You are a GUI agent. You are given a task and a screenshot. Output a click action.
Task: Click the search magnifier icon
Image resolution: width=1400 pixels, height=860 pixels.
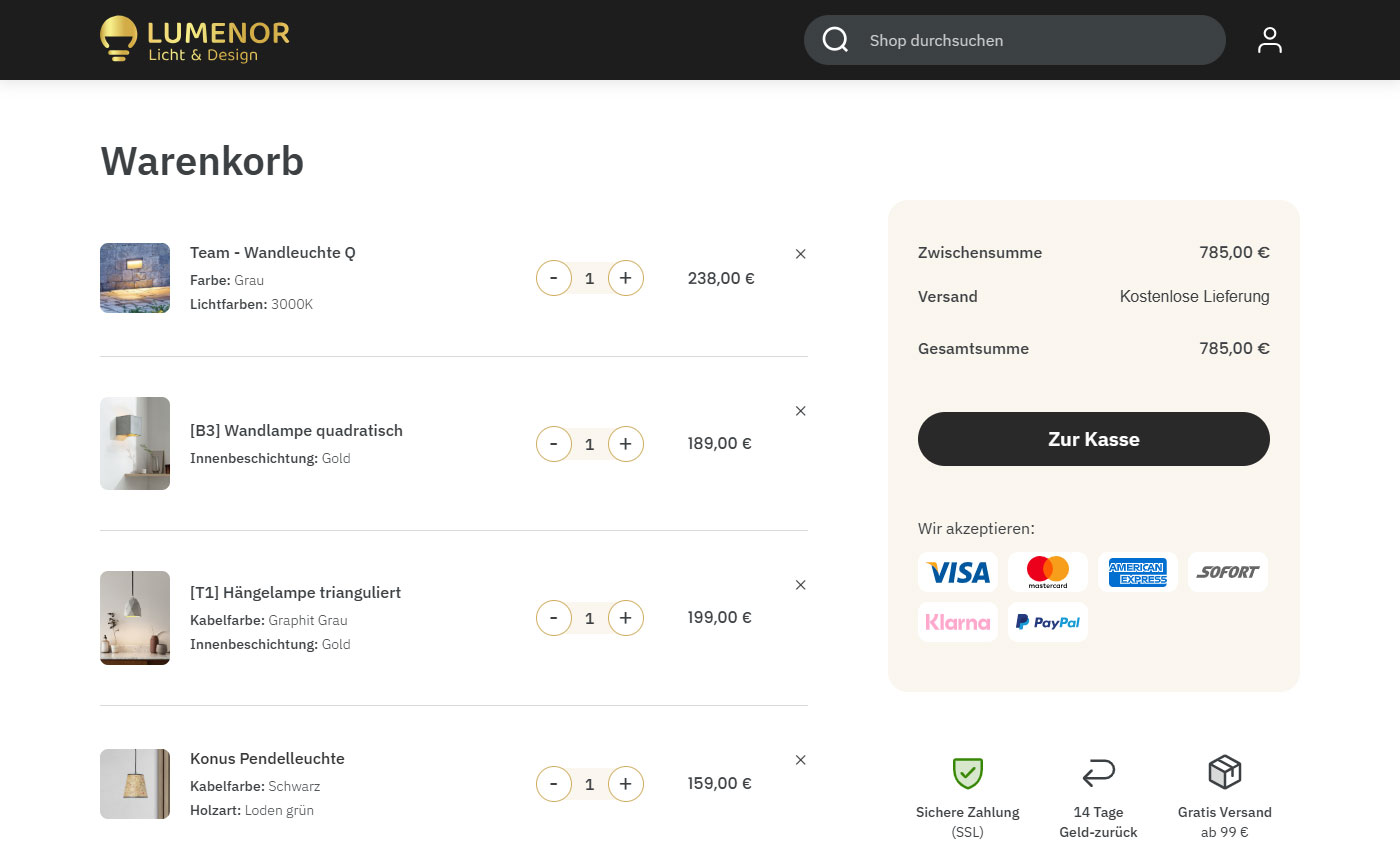coord(835,40)
